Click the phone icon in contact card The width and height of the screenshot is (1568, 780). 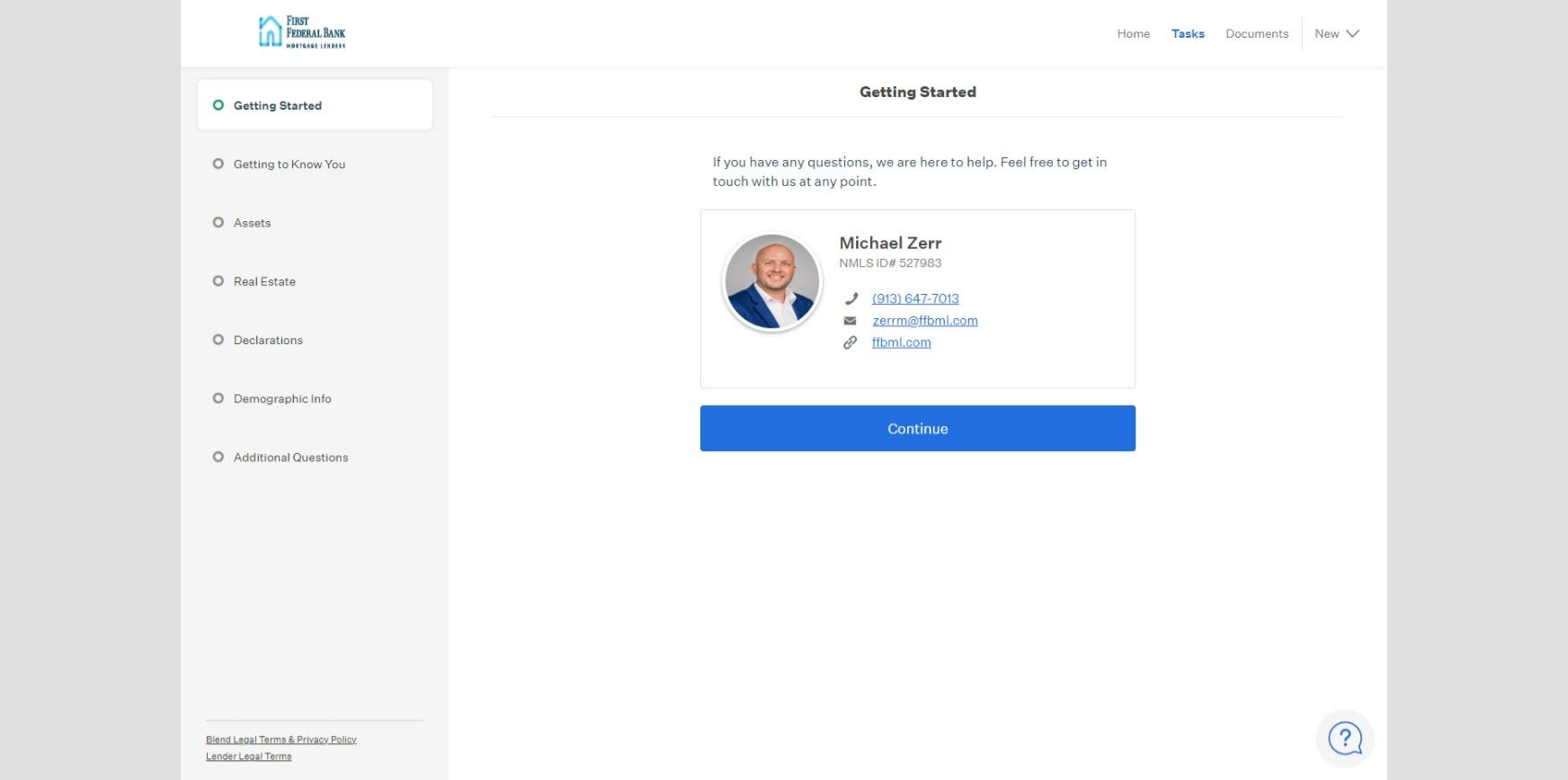851,298
